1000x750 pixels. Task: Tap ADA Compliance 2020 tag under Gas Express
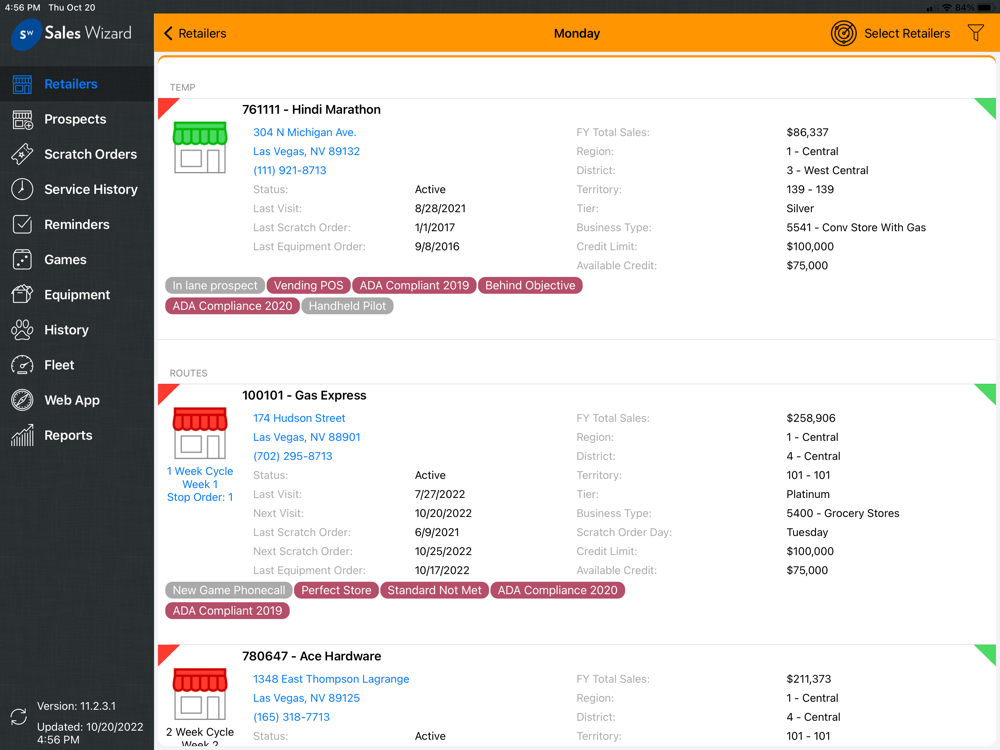(557, 591)
